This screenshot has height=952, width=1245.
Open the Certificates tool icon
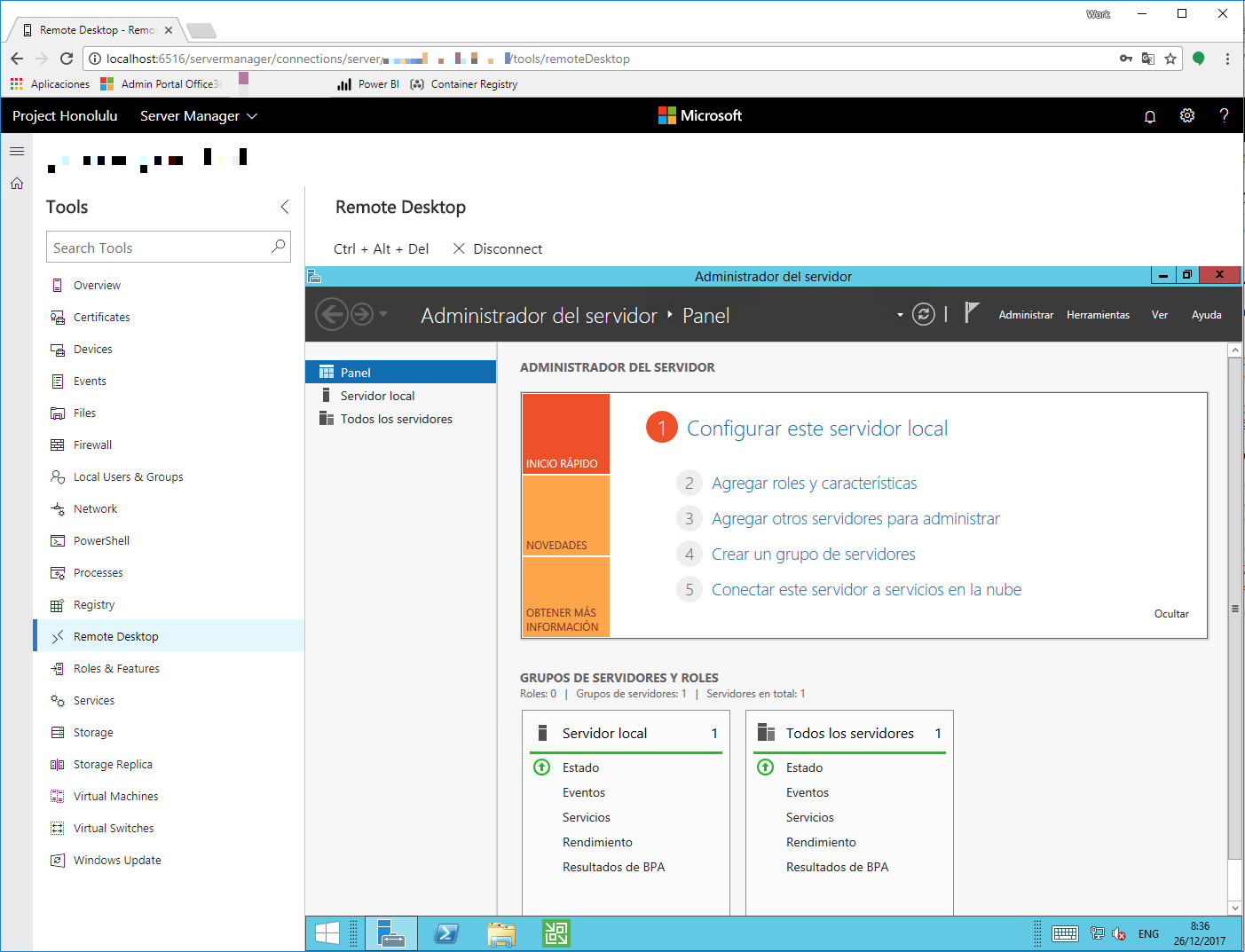pyautogui.click(x=58, y=318)
